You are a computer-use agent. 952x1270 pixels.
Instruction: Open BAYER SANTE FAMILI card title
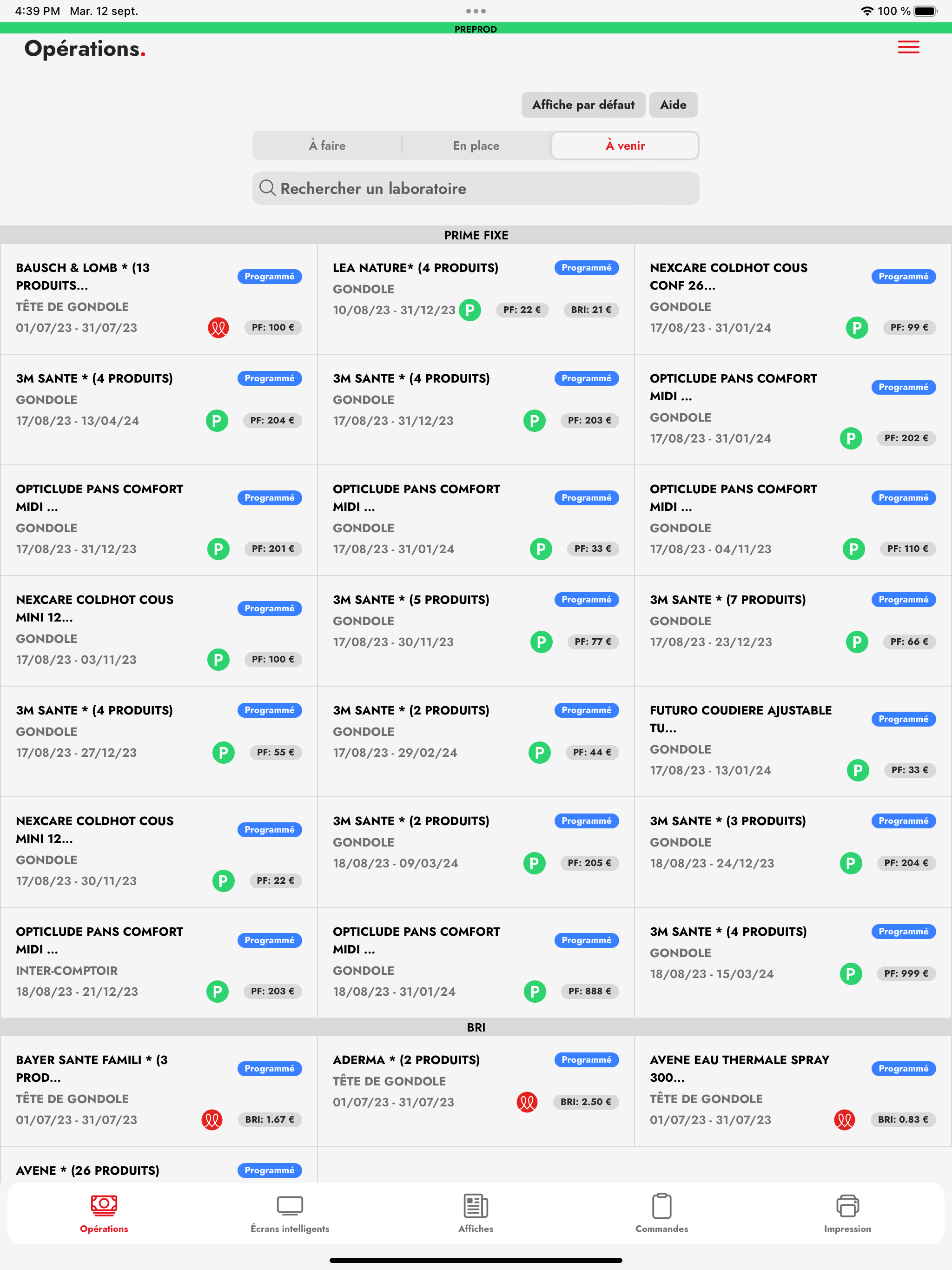click(92, 1068)
